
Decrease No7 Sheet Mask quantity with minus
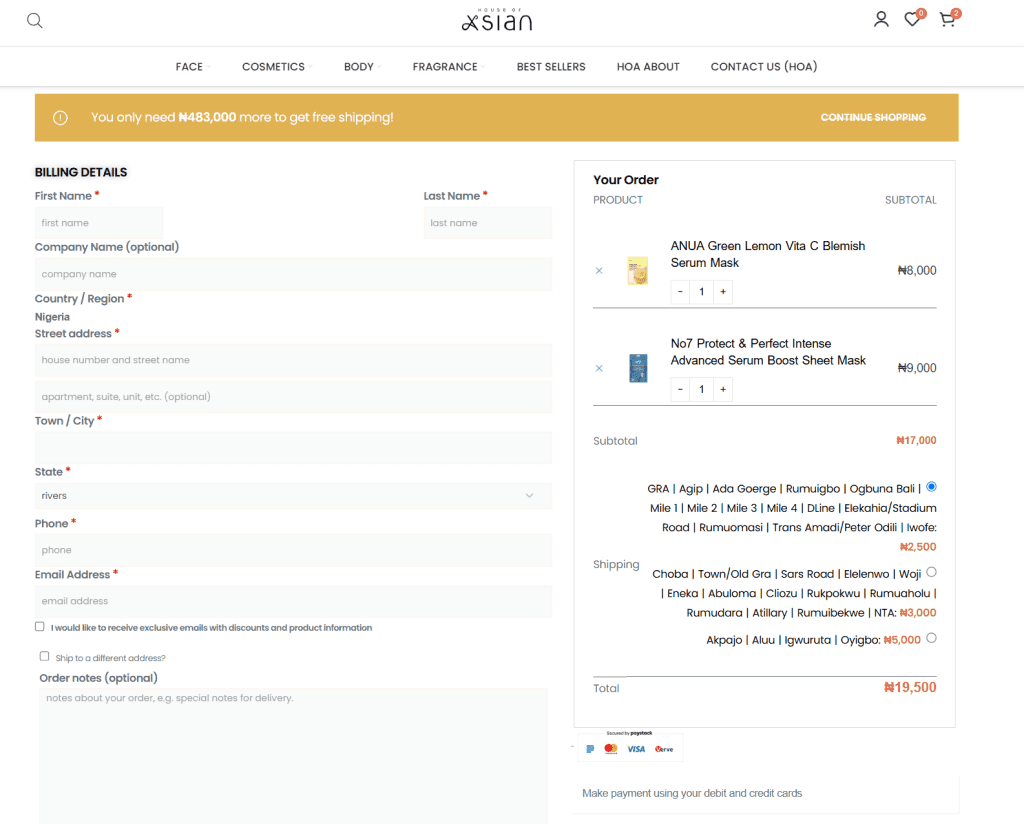681,389
